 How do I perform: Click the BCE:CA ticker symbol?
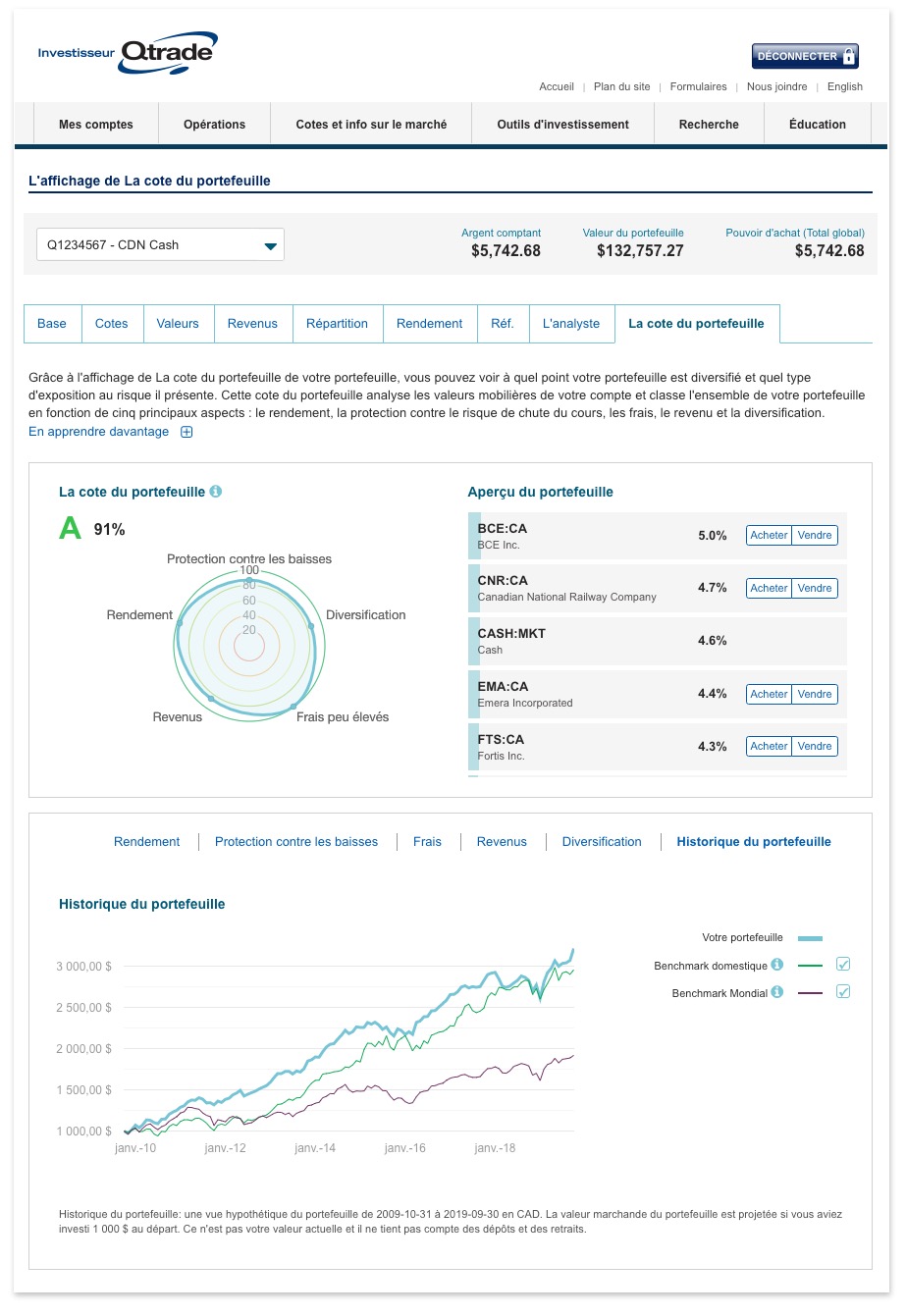tap(503, 528)
